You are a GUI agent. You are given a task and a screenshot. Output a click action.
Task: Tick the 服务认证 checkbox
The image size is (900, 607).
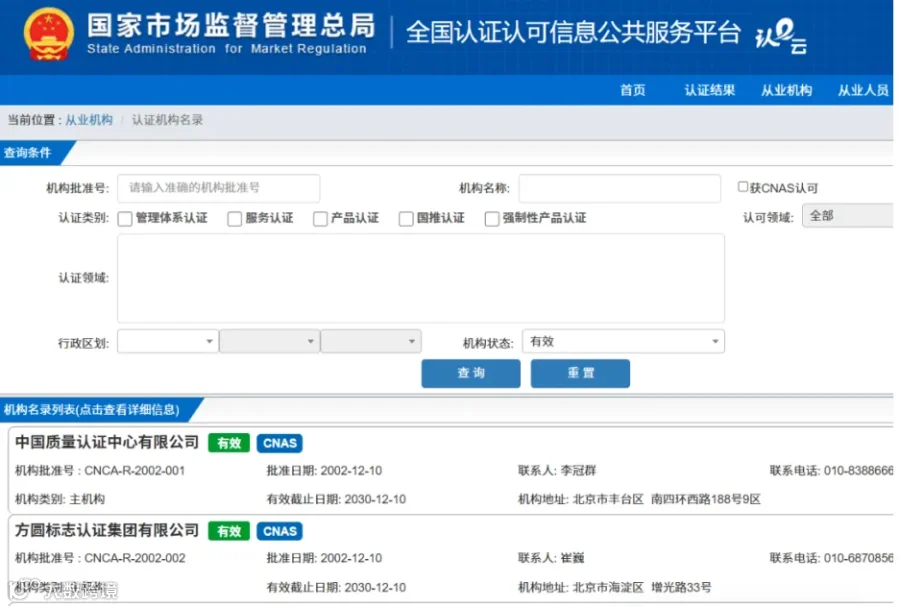pos(234,219)
